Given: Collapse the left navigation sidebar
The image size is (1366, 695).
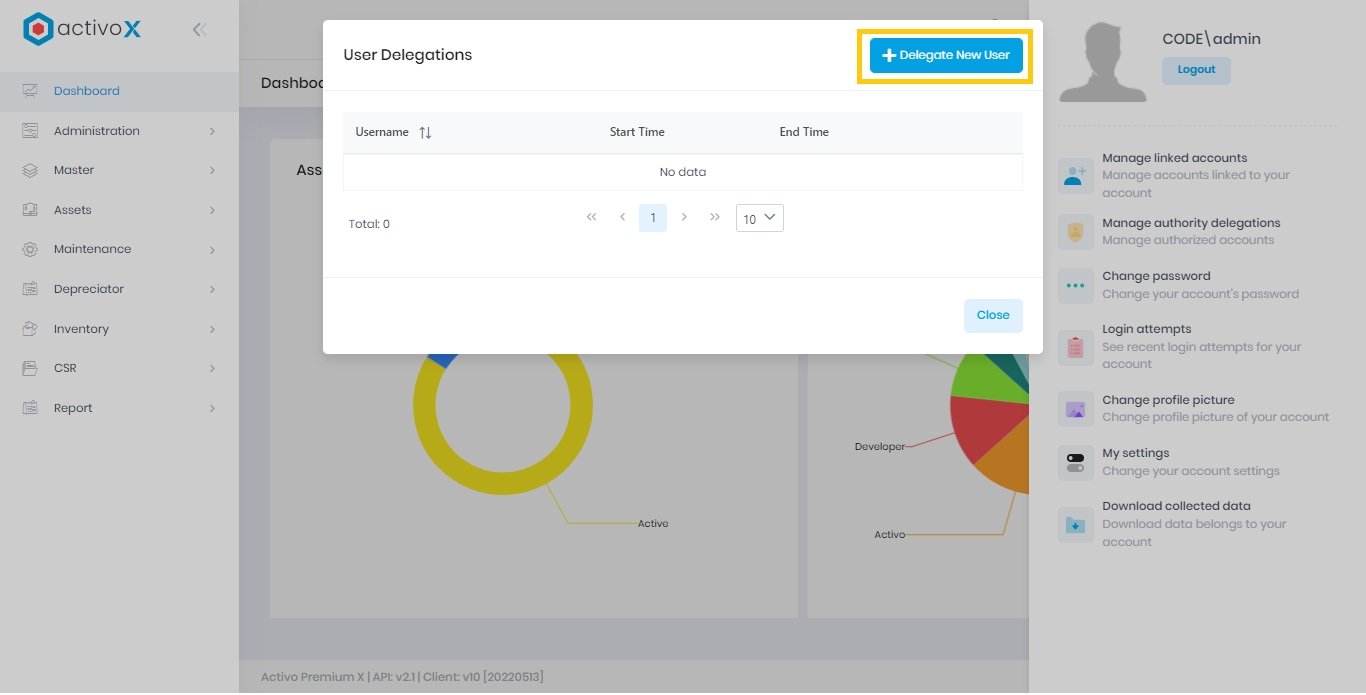Looking at the screenshot, I should coord(199,29).
